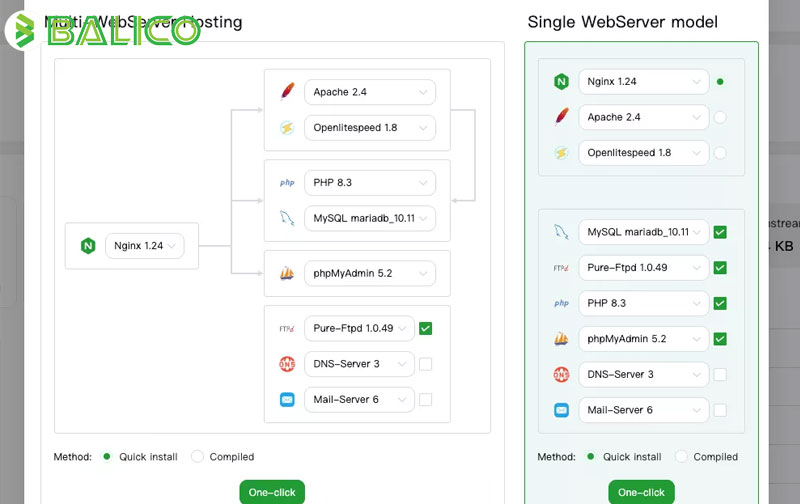Click One-click under the Single WebServer model
800x504 pixels.
tap(641, 492)
